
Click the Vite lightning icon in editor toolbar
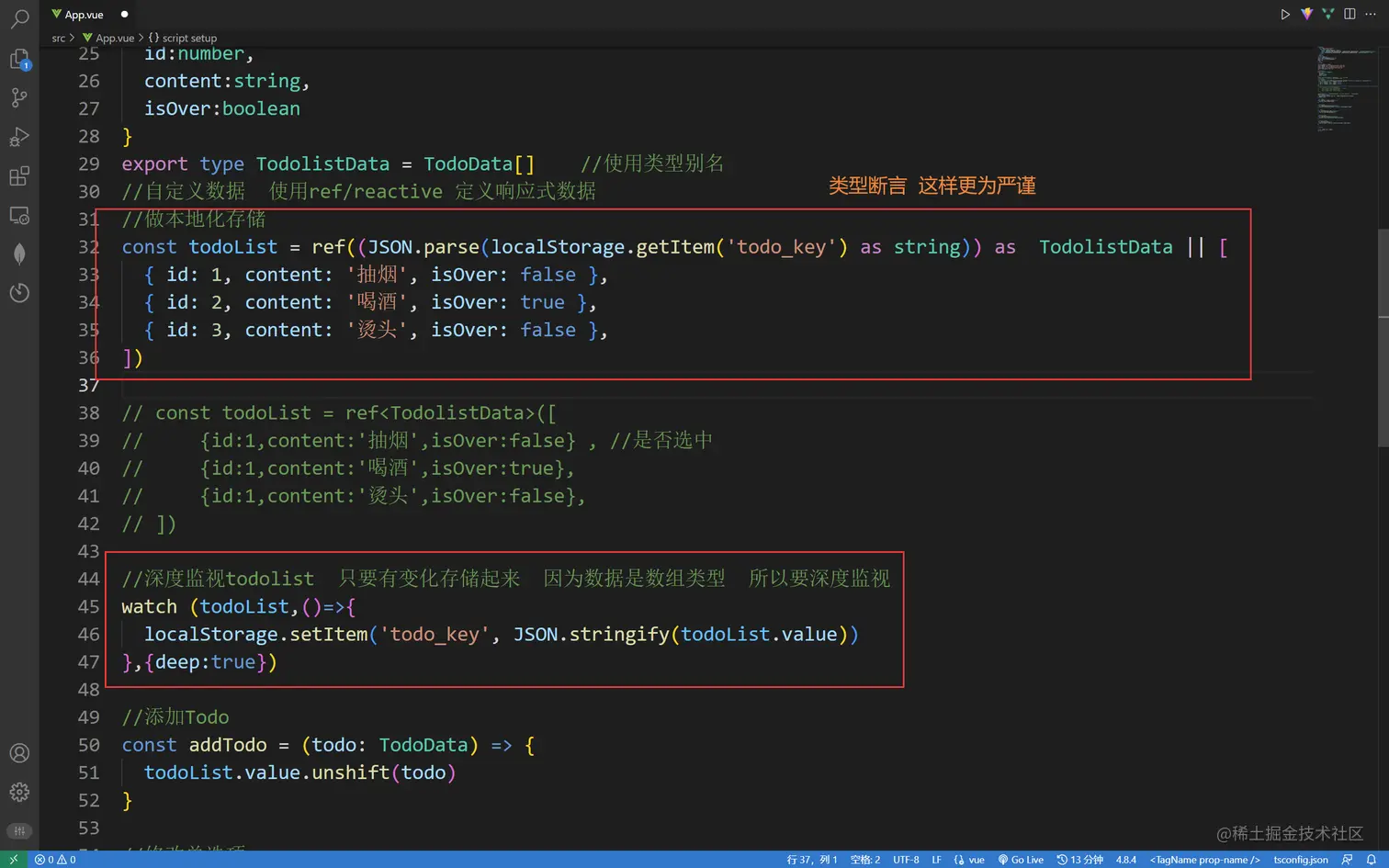click(1306, 14)
